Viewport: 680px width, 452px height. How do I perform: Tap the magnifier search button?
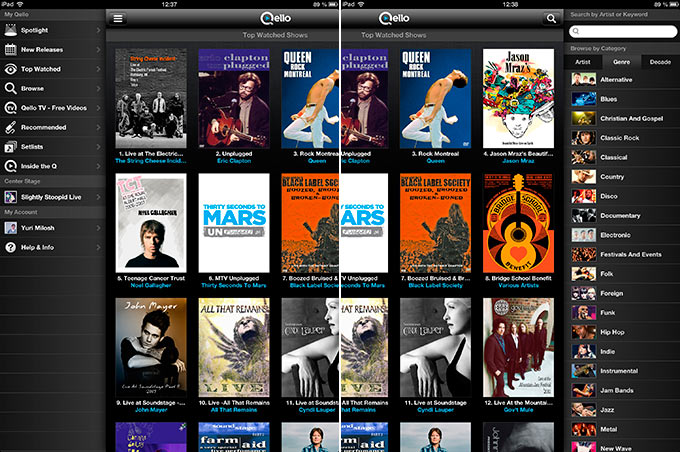click(551, 18)
